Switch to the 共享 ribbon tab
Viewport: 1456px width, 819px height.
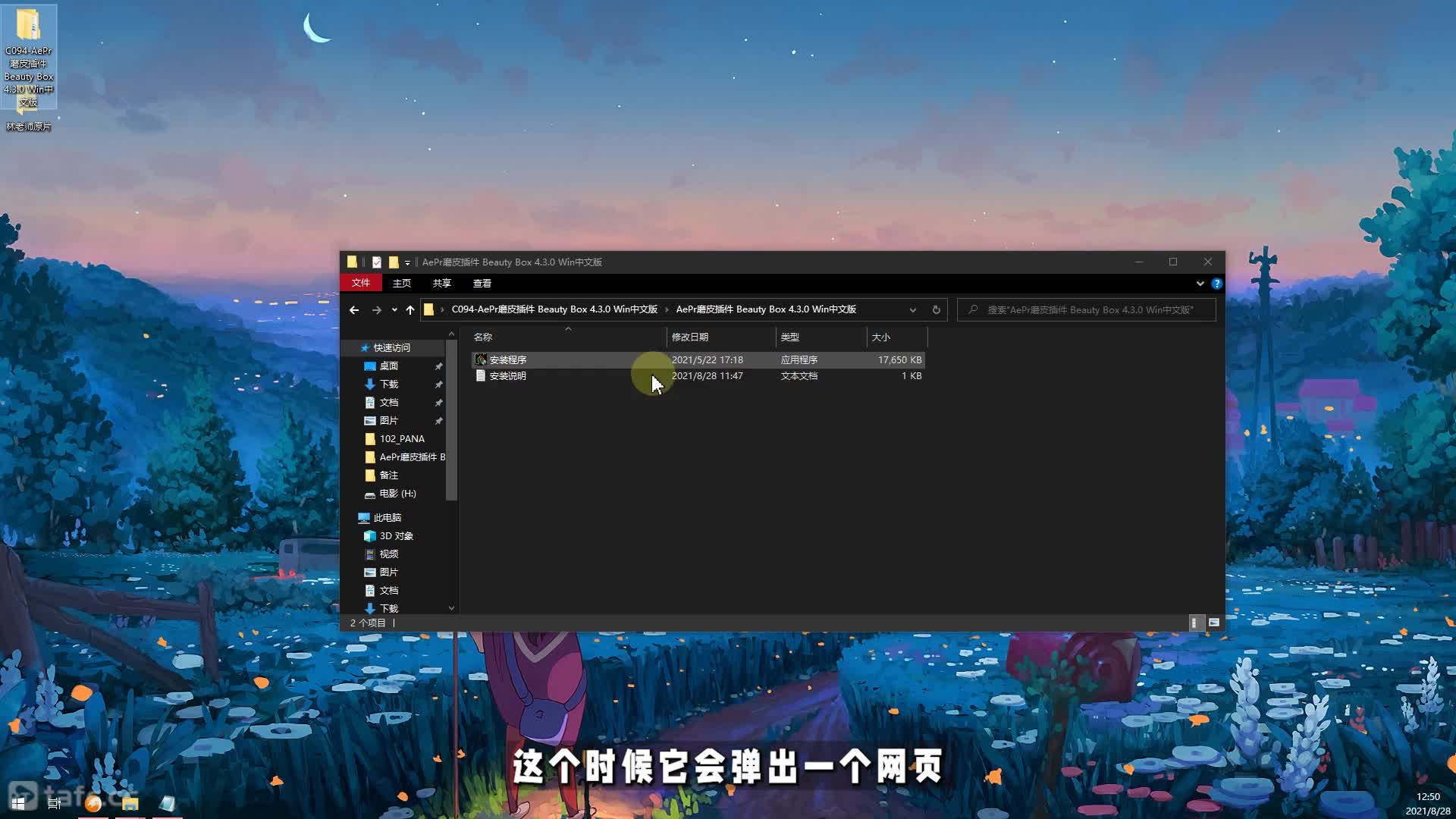(442, 283)
